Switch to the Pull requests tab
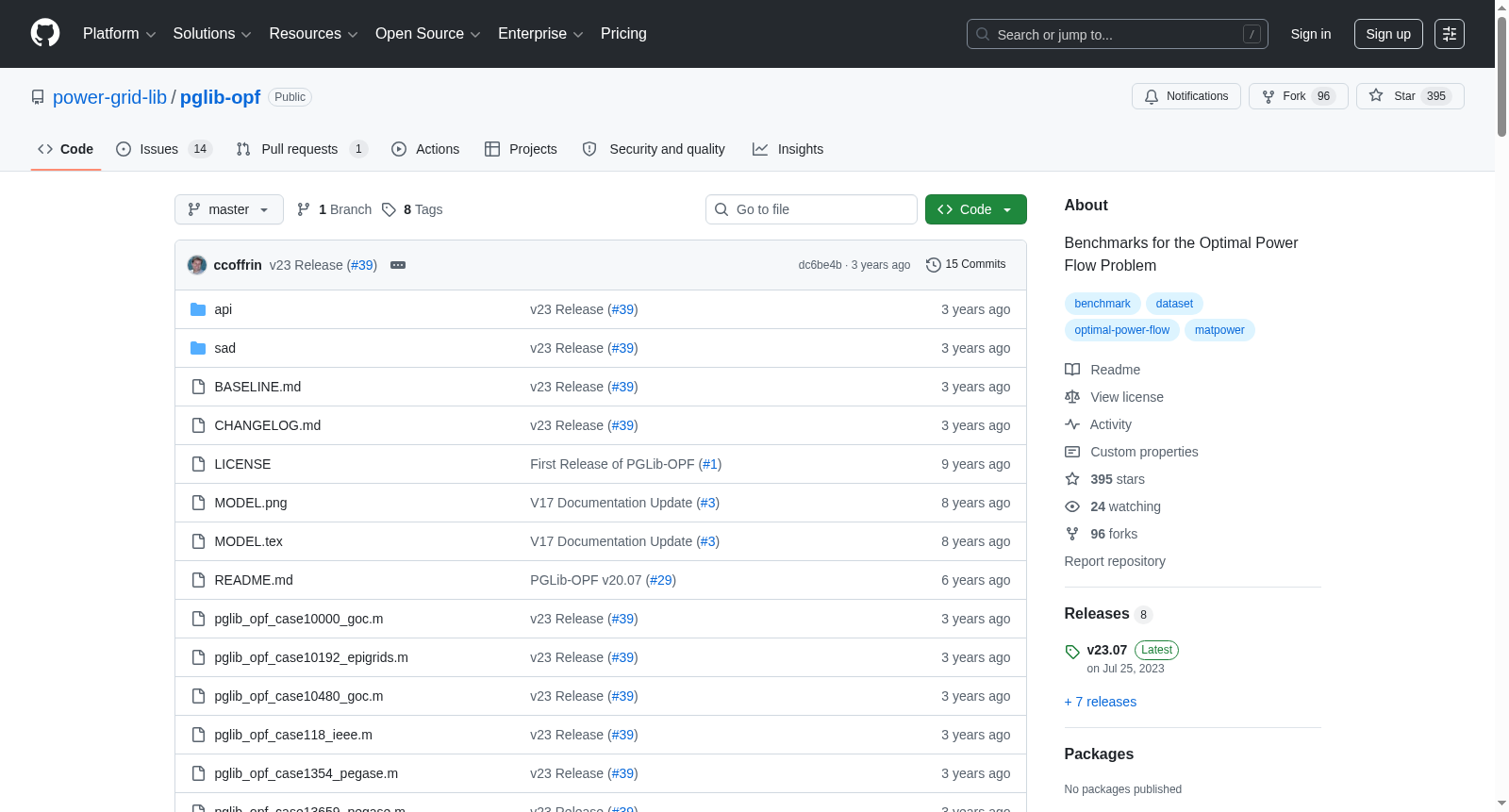Image resolution: width=1509 pixels, height=812 pixels. [301, 149]
